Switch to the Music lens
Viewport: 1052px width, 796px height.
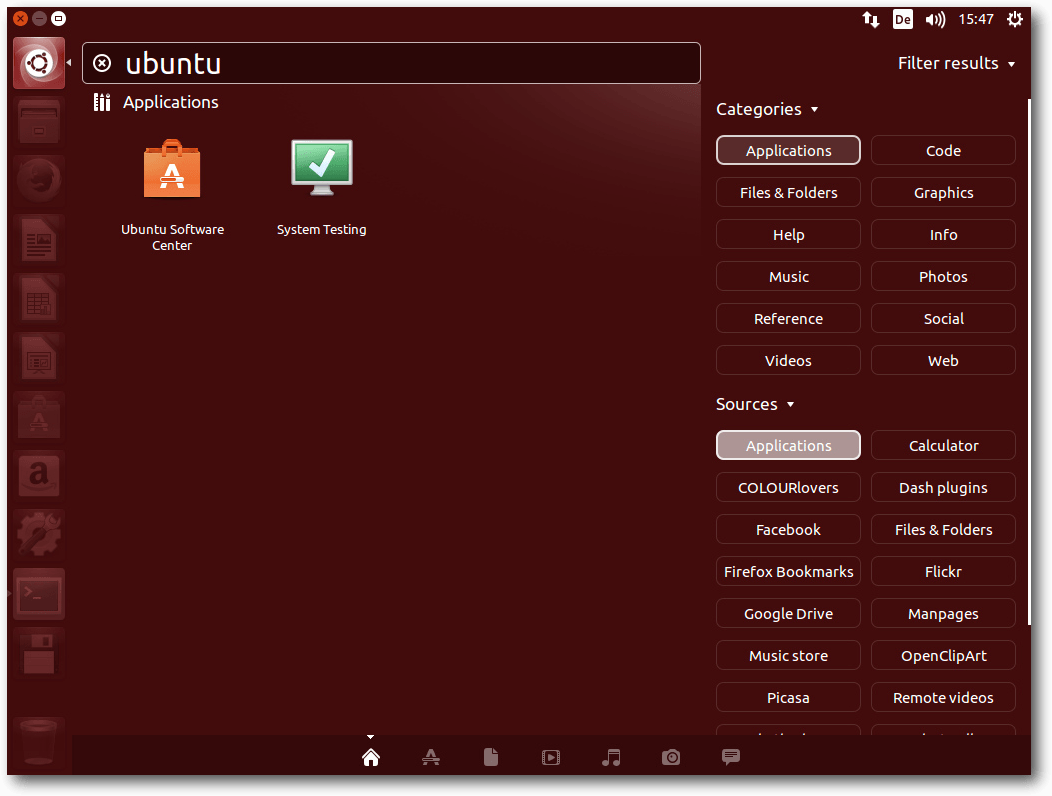pos(611,757)
